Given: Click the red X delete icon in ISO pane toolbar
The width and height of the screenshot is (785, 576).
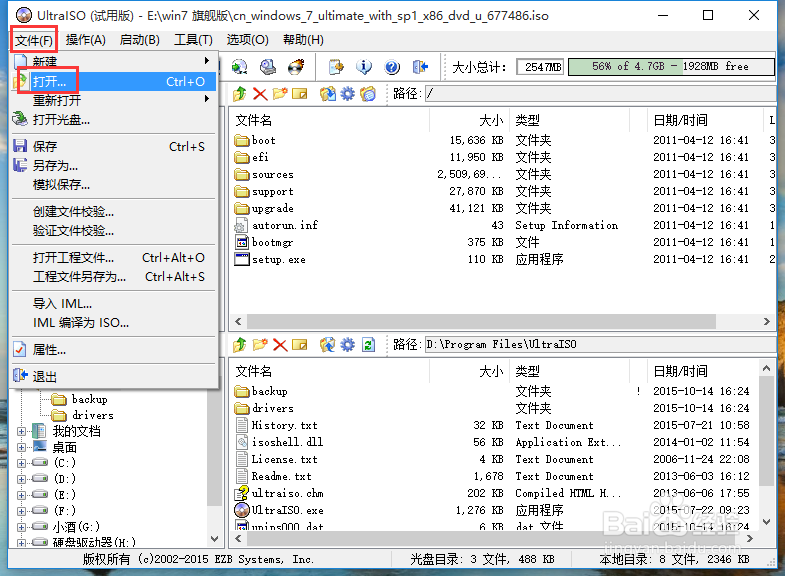Looking at the screenshot, I should coord(260,94).
